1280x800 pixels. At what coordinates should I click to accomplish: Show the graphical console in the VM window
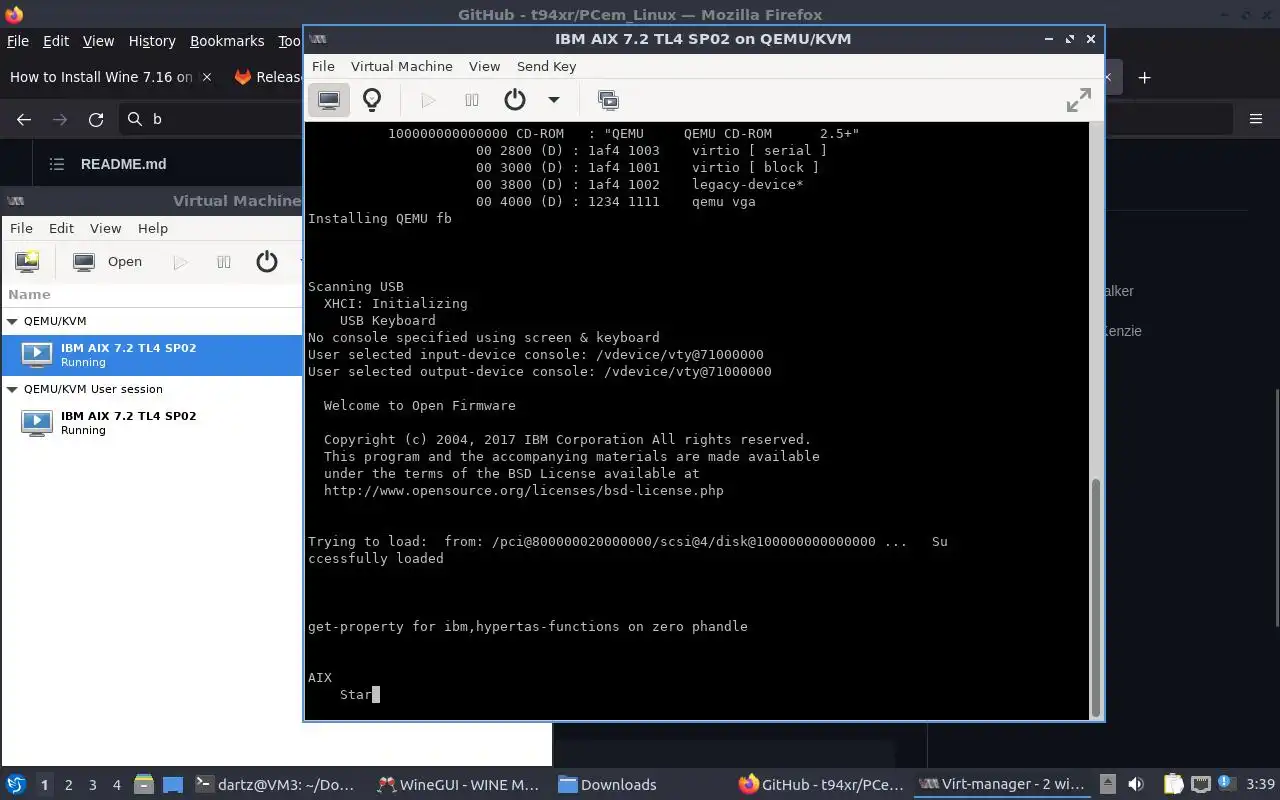(x=329, y=99)
